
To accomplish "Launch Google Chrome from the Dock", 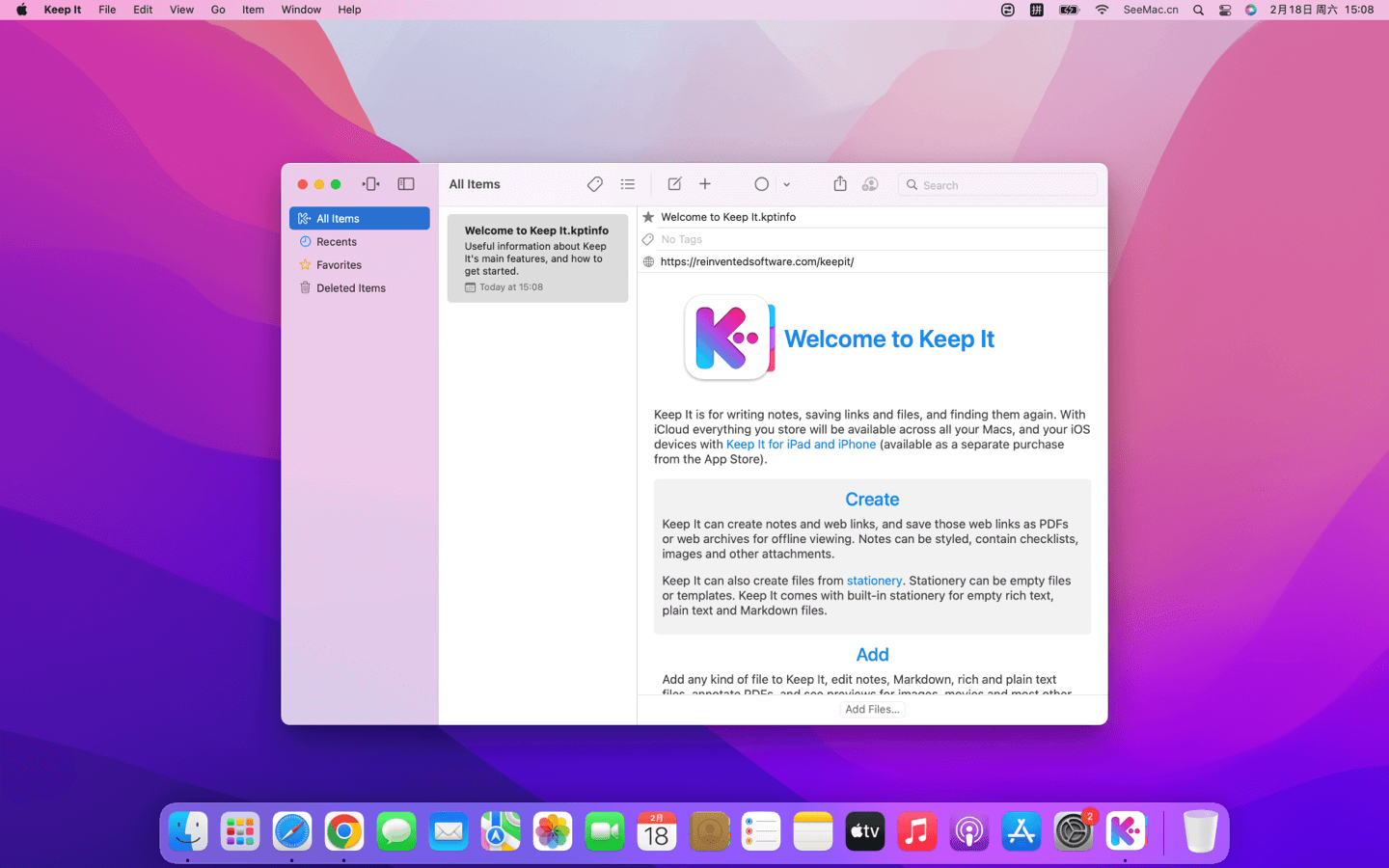I will tap(344, 831).
